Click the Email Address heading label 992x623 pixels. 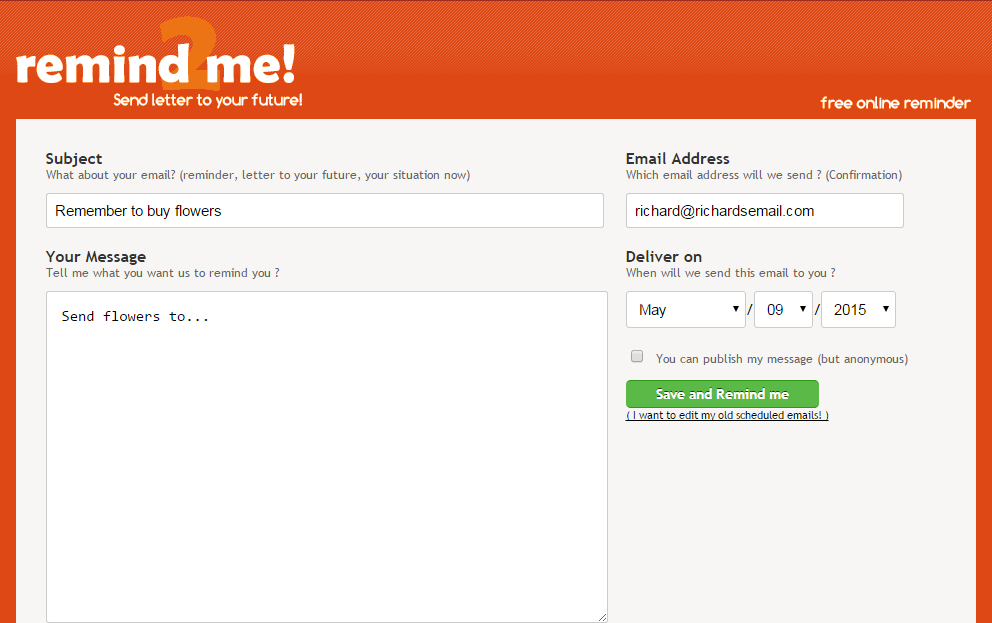click(x=678, y=158)
